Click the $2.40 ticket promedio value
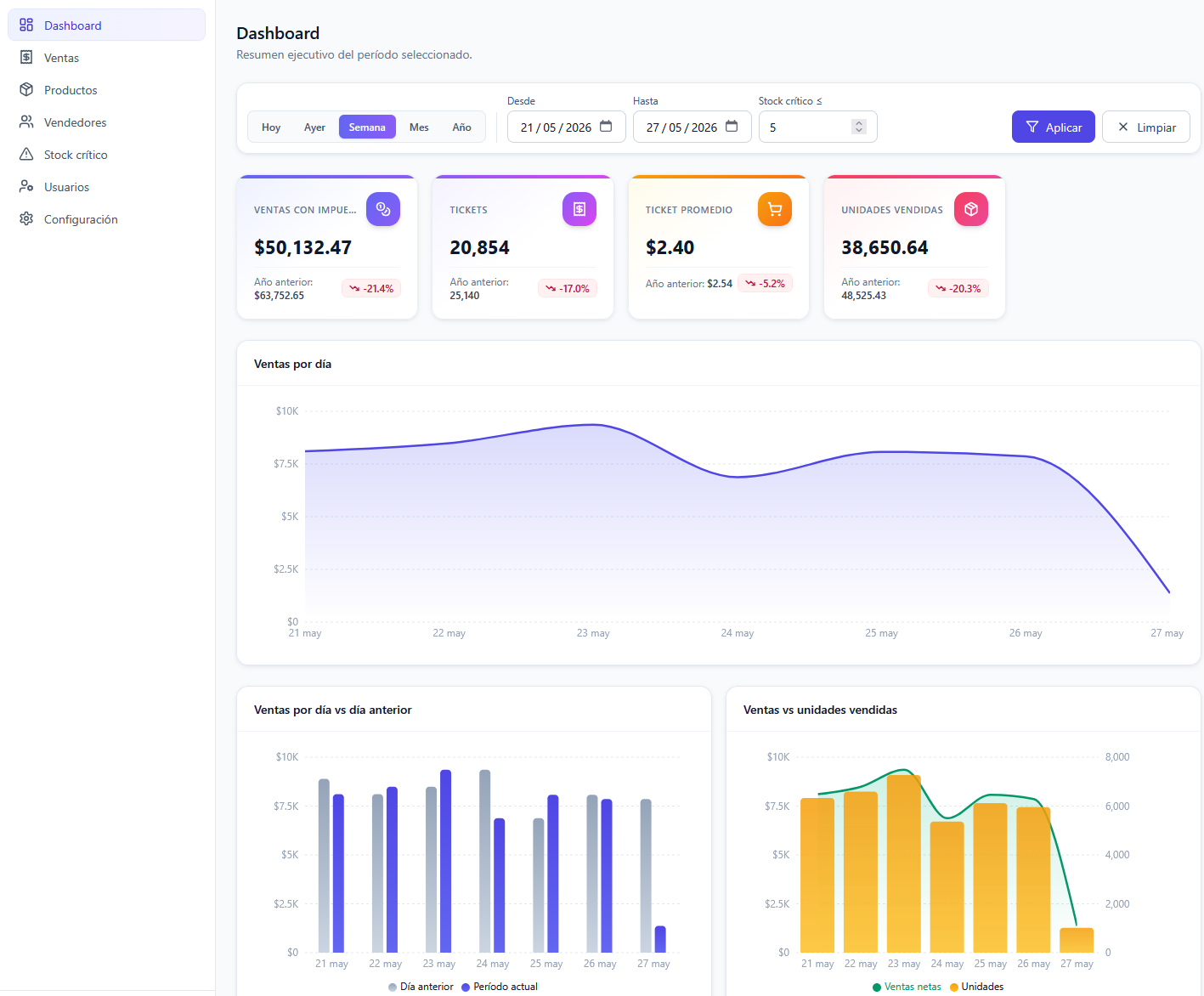The height and width of the screenshot is (996, 1204). [x=670, y=248]
